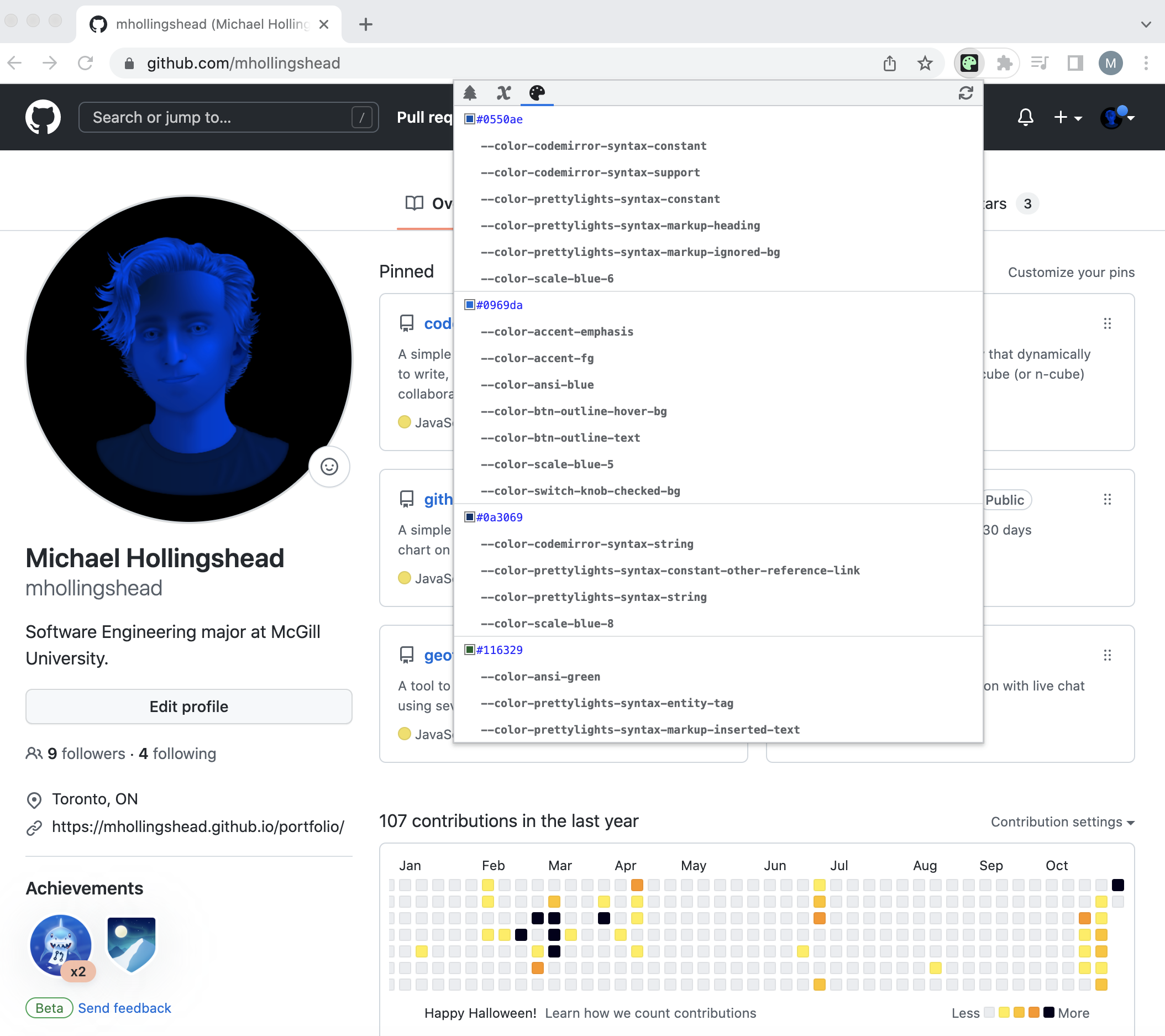Select the #0969da hex value text
1165x1036 pixels.
tap(499, 305)
